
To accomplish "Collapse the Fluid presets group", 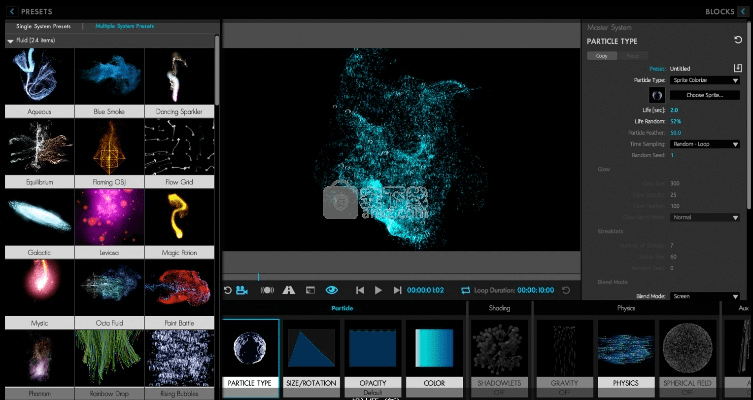I will point(10,41).
